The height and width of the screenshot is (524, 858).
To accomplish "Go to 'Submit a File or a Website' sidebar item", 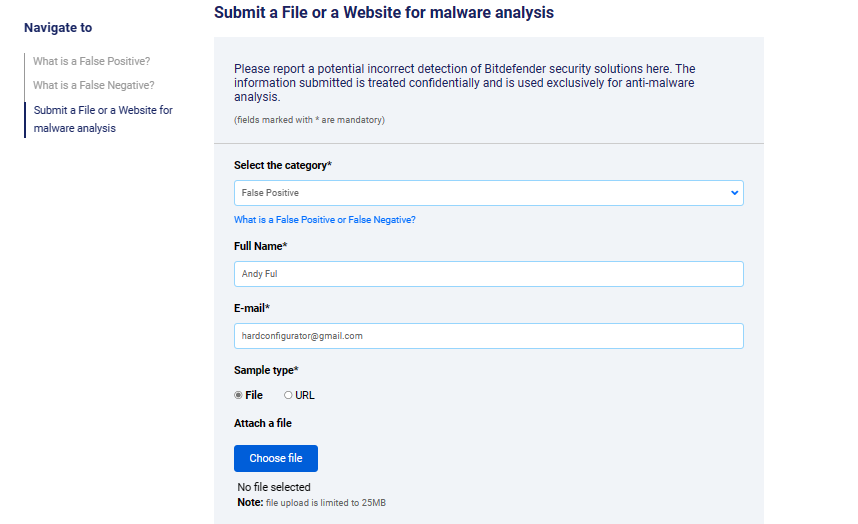I will tap(103, 119).
